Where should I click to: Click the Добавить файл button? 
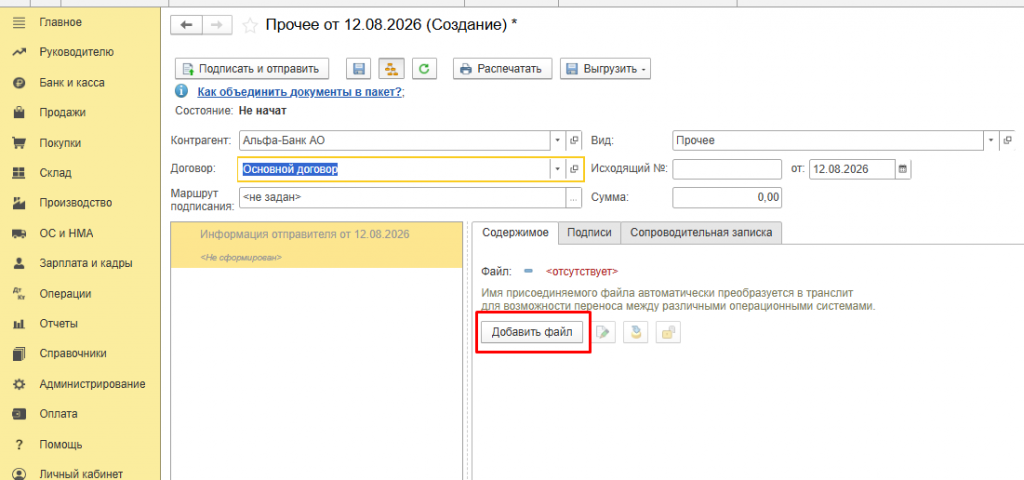532,332
